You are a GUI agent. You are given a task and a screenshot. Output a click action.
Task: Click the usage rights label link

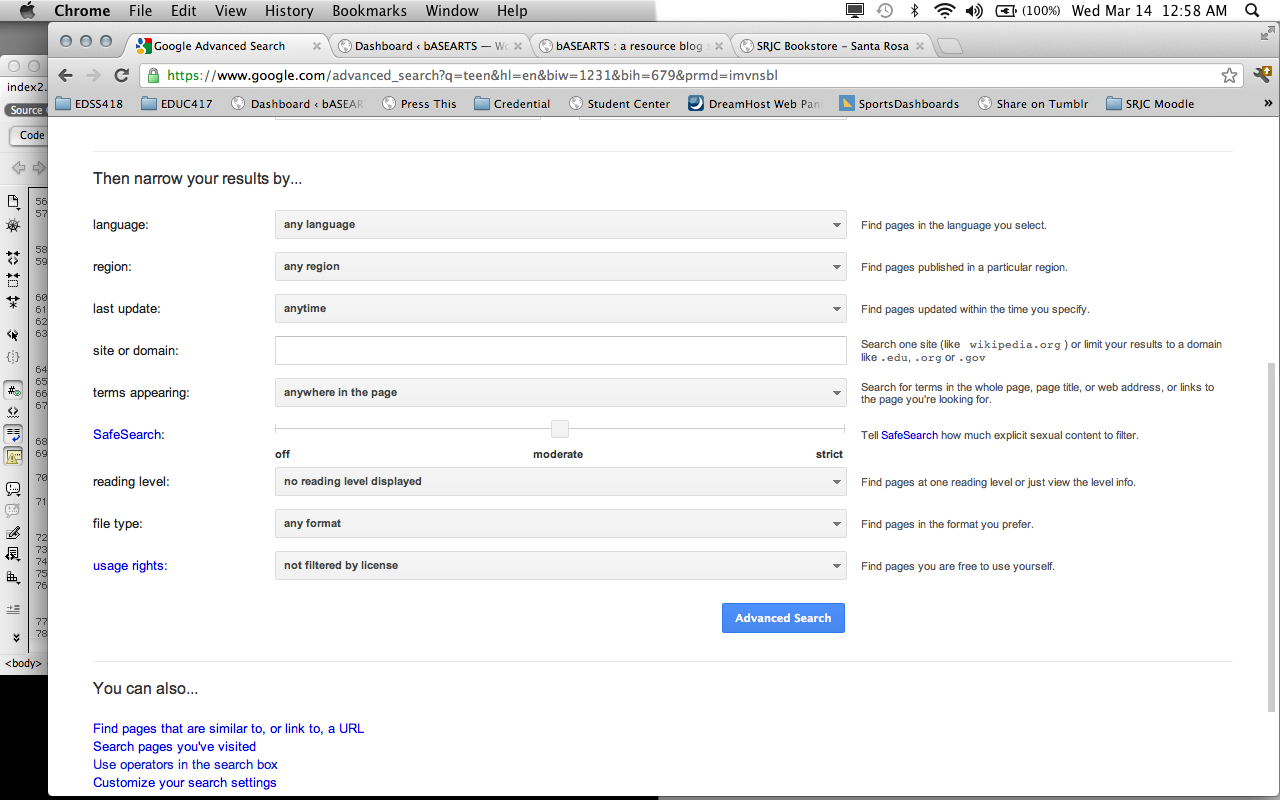[130, 566]
